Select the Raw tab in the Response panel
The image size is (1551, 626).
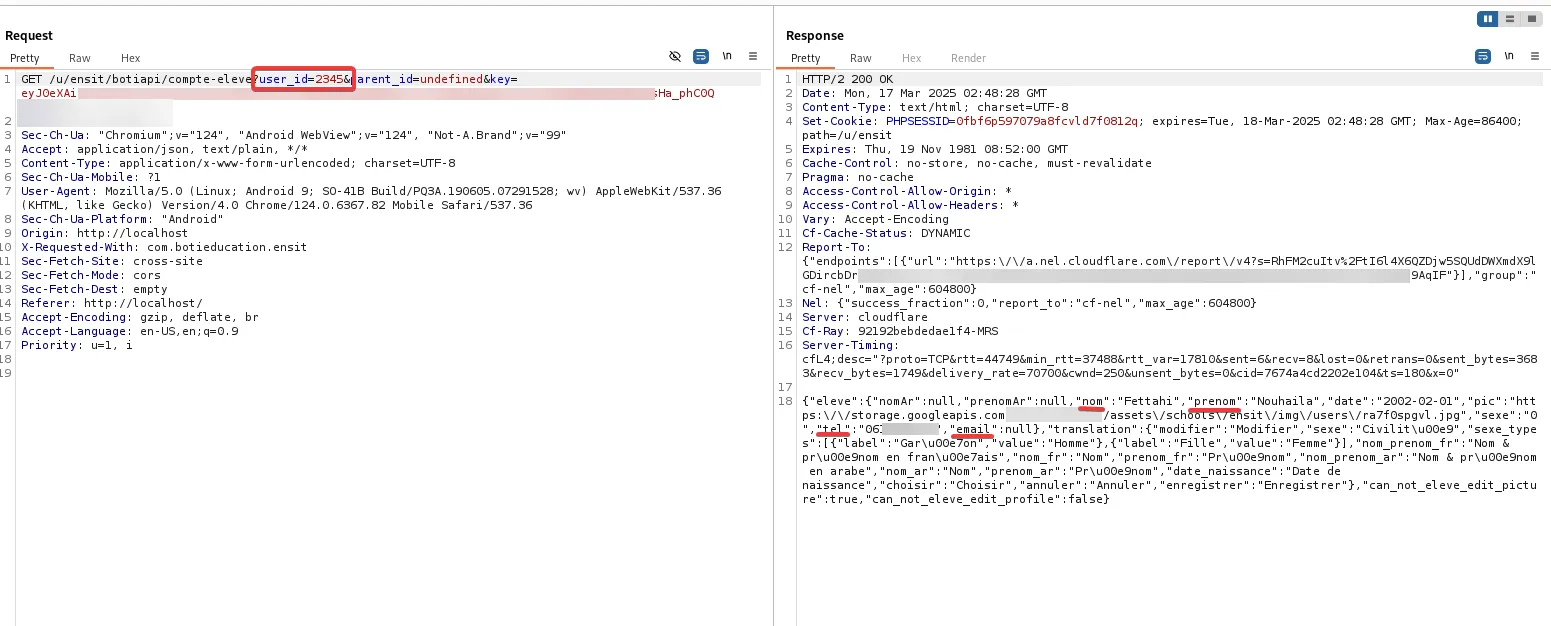(860, 58)
